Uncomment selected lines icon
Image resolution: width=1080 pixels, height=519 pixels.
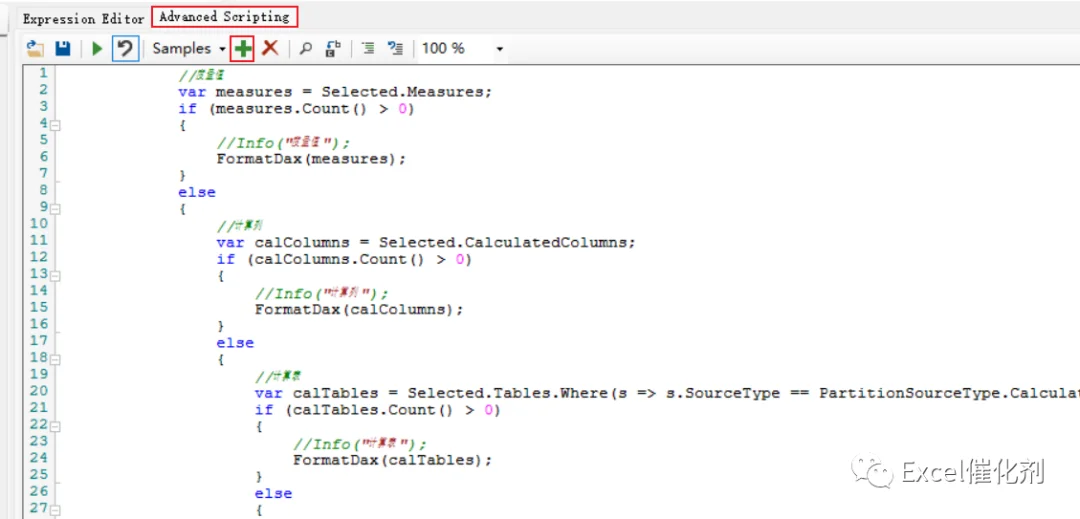[x=395, y=49]
